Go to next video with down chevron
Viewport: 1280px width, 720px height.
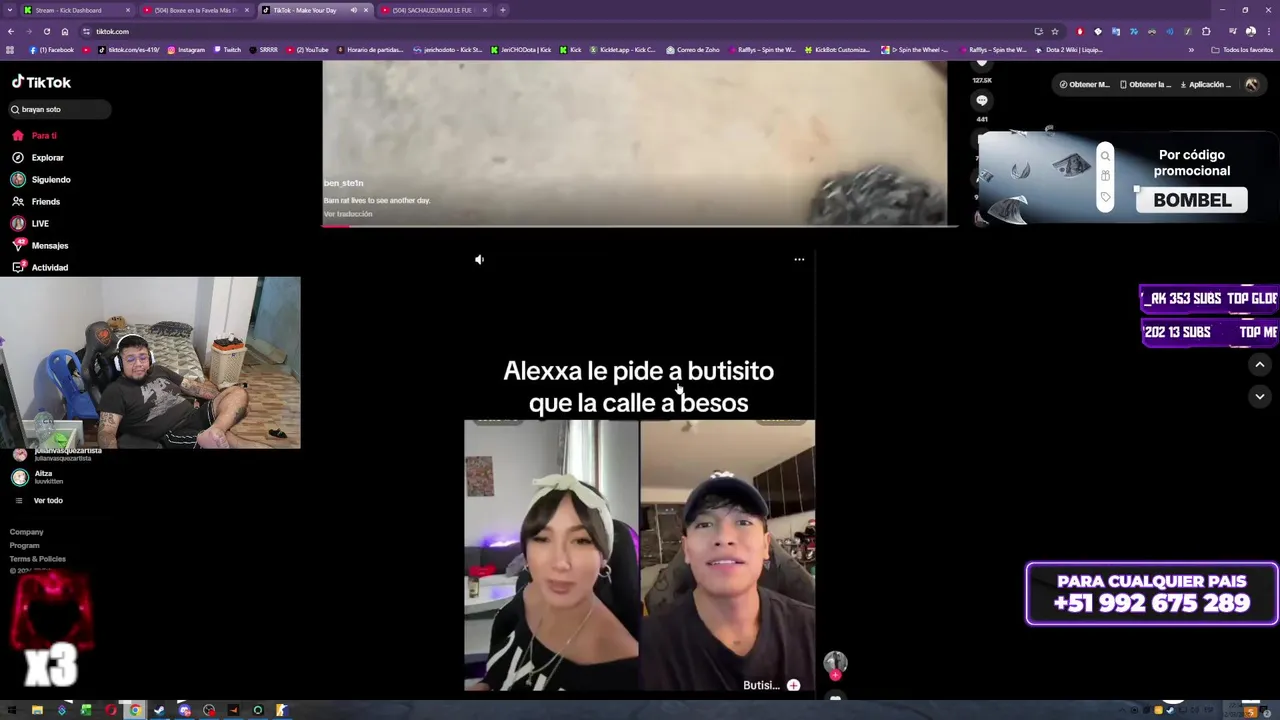[1260, 396]
